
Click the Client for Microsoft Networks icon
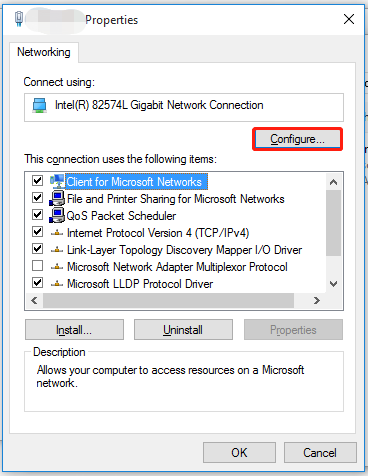[x=57, y=181]
